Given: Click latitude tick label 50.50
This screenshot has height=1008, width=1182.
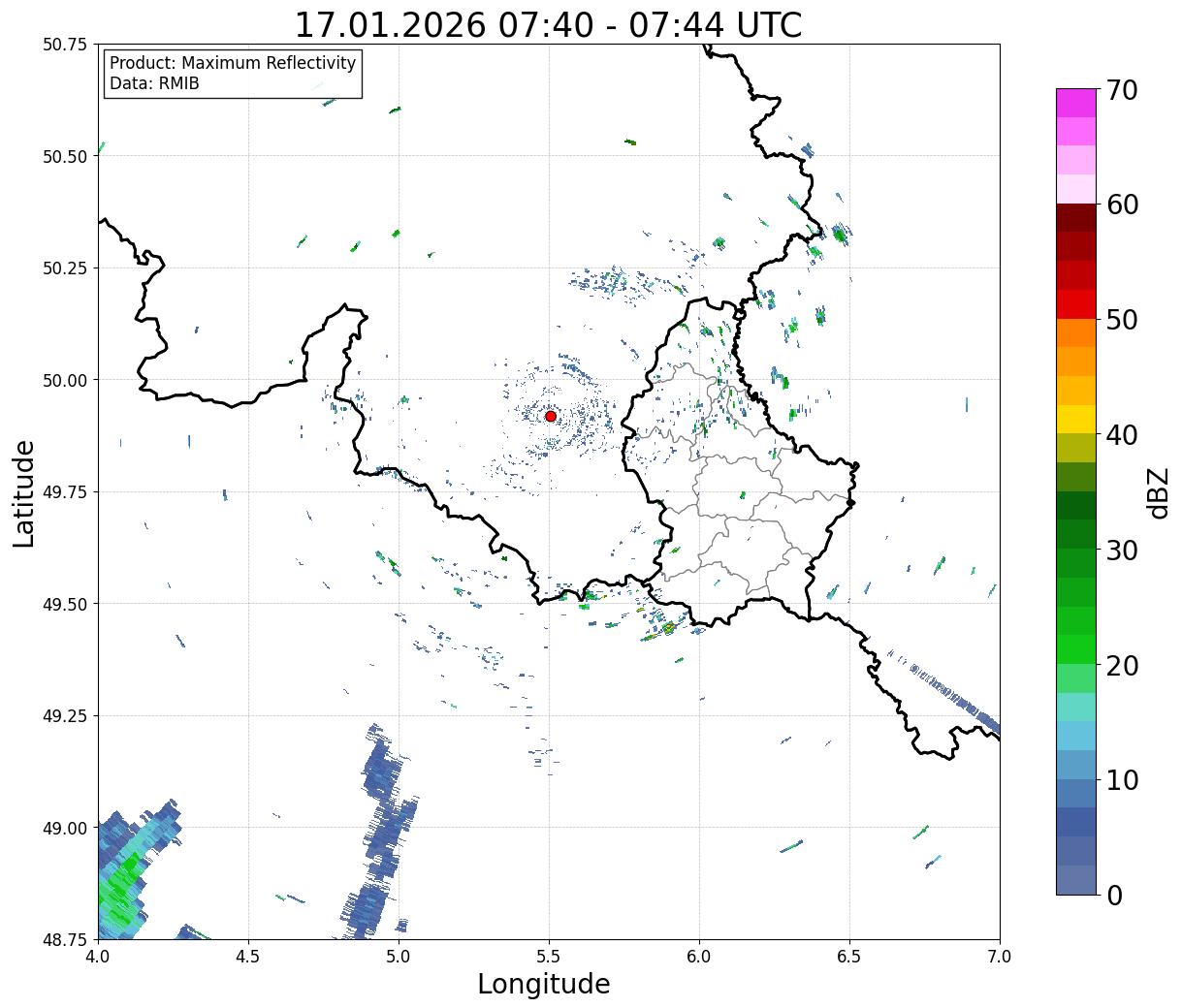Looking at the screenshot, I should (65, 156).
